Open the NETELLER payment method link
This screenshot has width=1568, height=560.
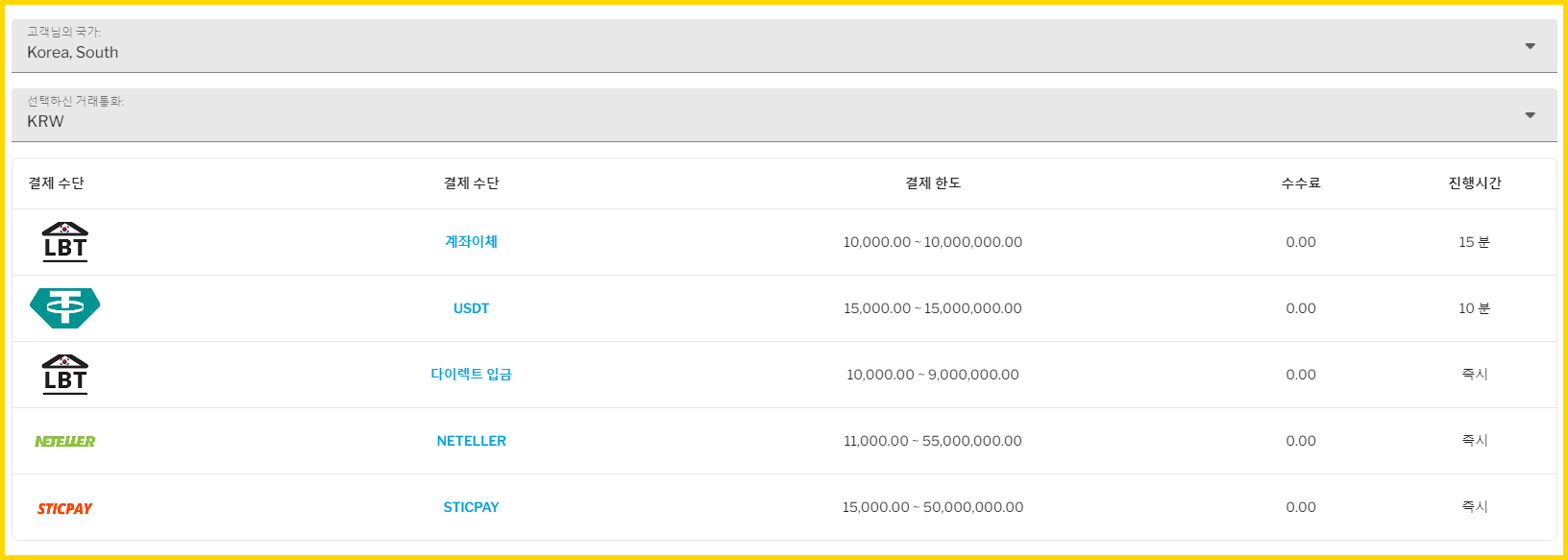coord(471,441)
